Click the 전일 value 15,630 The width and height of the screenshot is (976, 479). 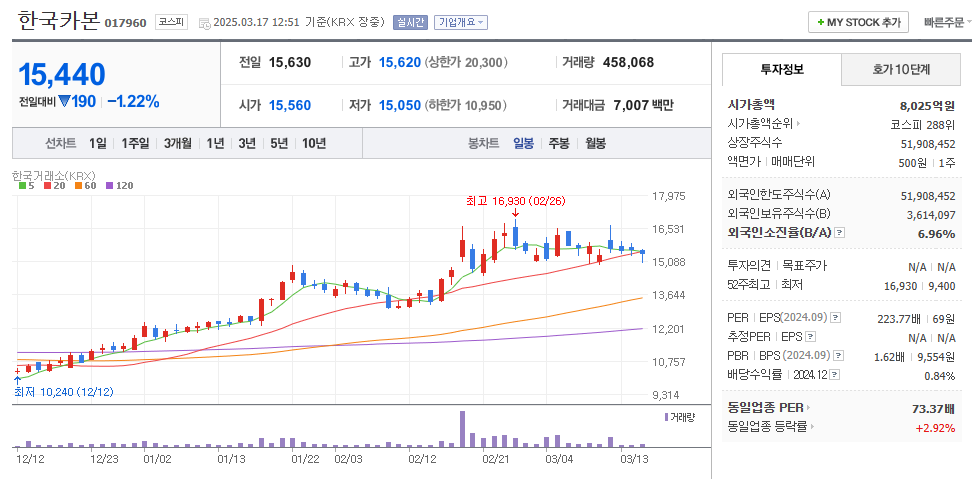click(x=289, y=62)
